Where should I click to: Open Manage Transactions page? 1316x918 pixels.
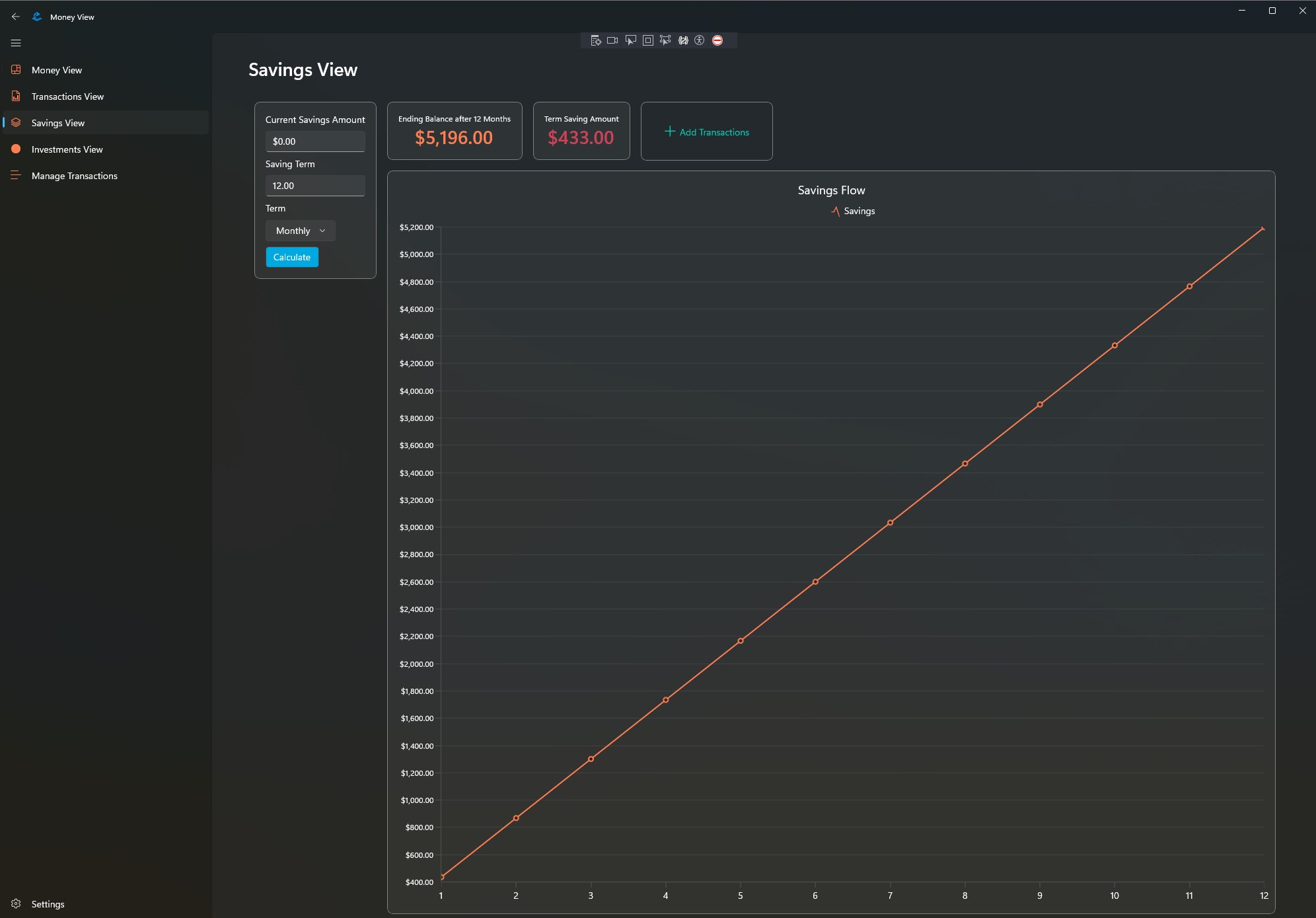pos(74,176)
